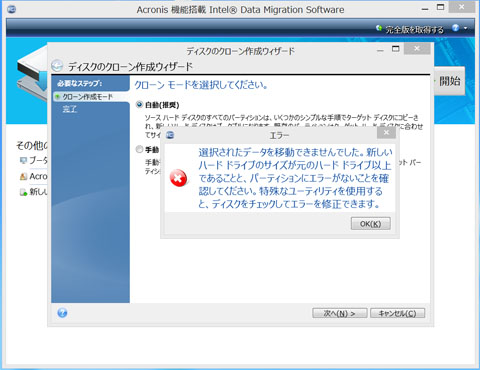Close the クローン作成ウィザード window

417,49
